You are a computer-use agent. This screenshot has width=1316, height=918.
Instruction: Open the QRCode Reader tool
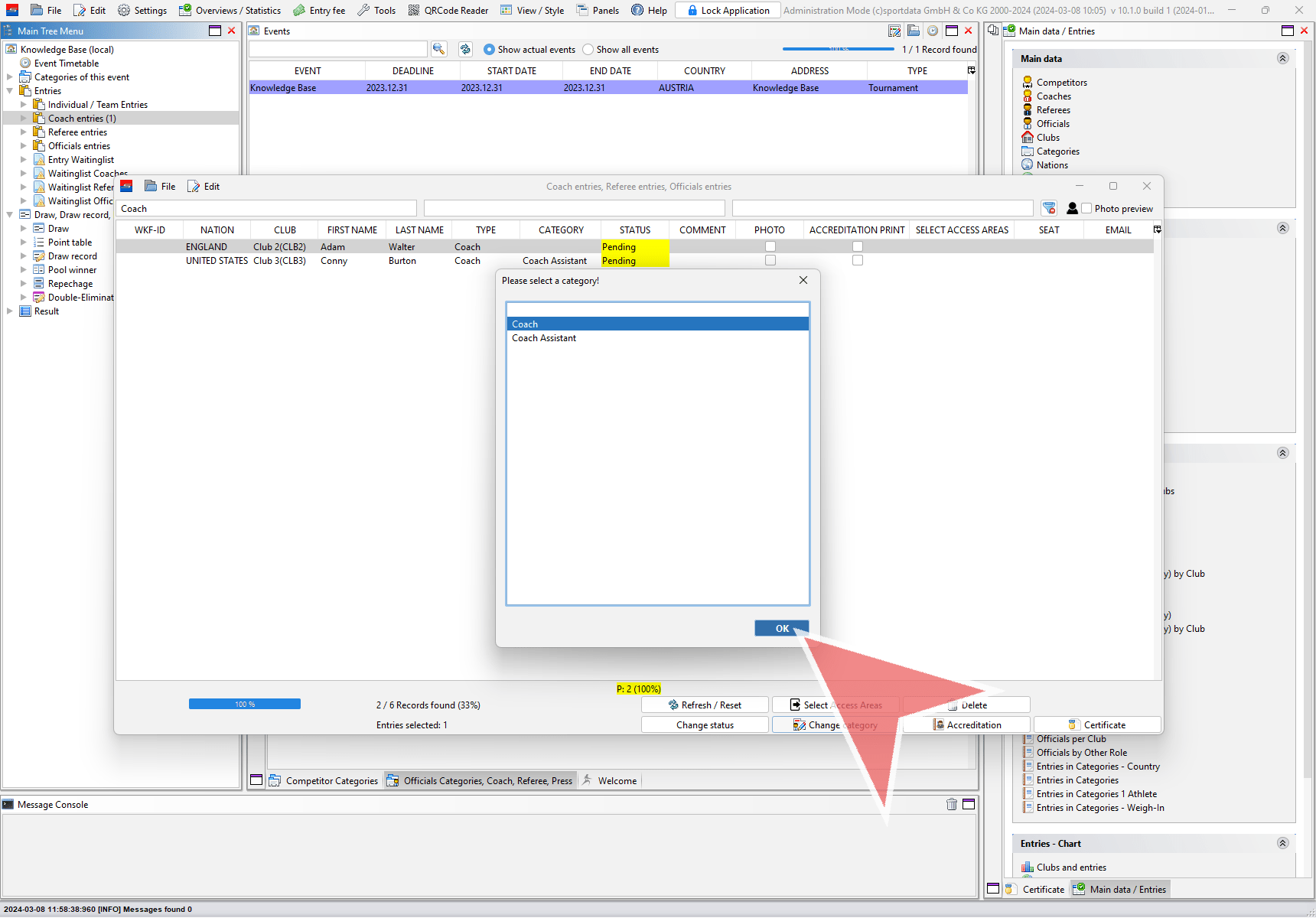pyautogui.click(x=448, y=10)
